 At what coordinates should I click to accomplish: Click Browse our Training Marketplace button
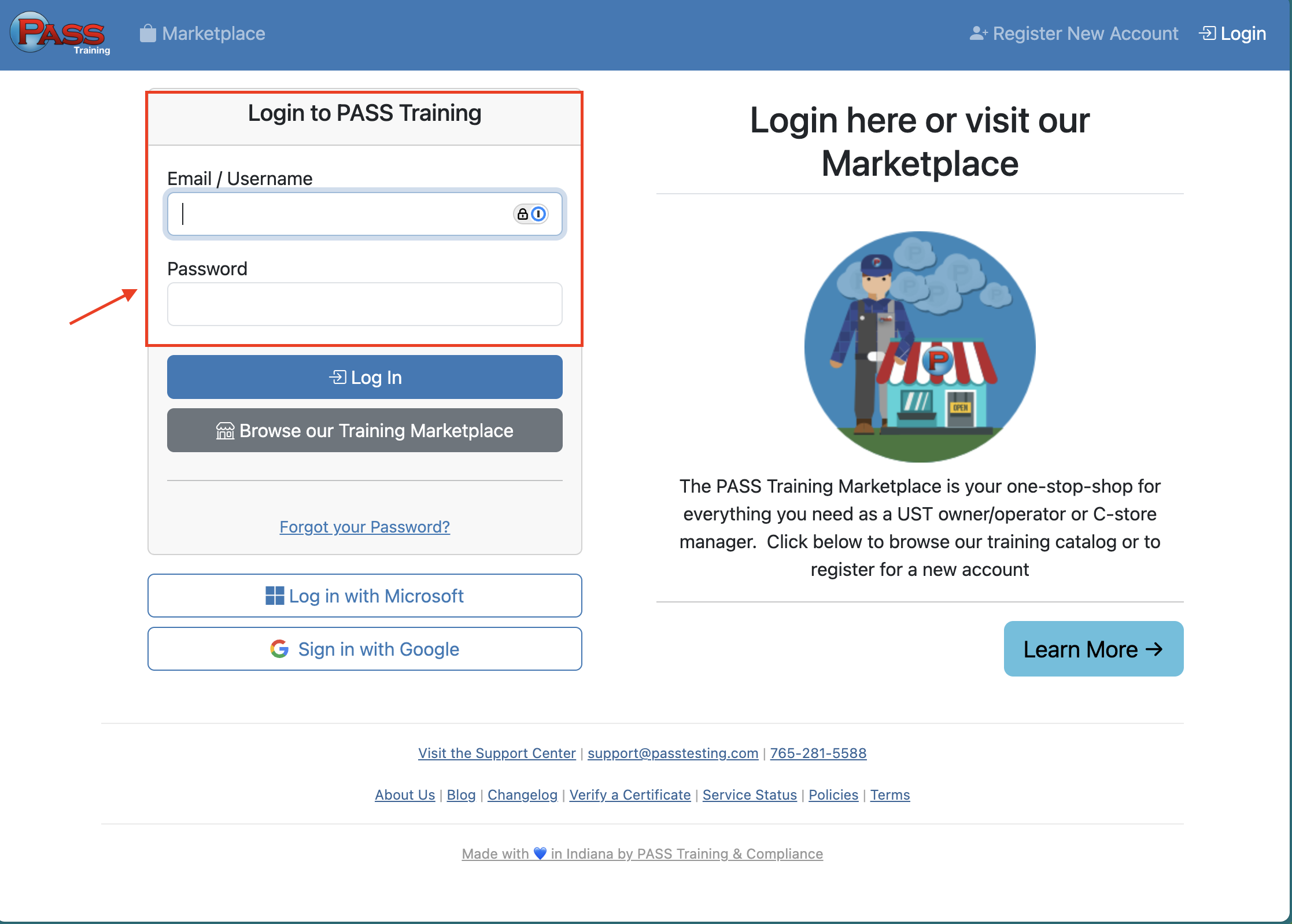pyautogui.click(x=365, y=430)
